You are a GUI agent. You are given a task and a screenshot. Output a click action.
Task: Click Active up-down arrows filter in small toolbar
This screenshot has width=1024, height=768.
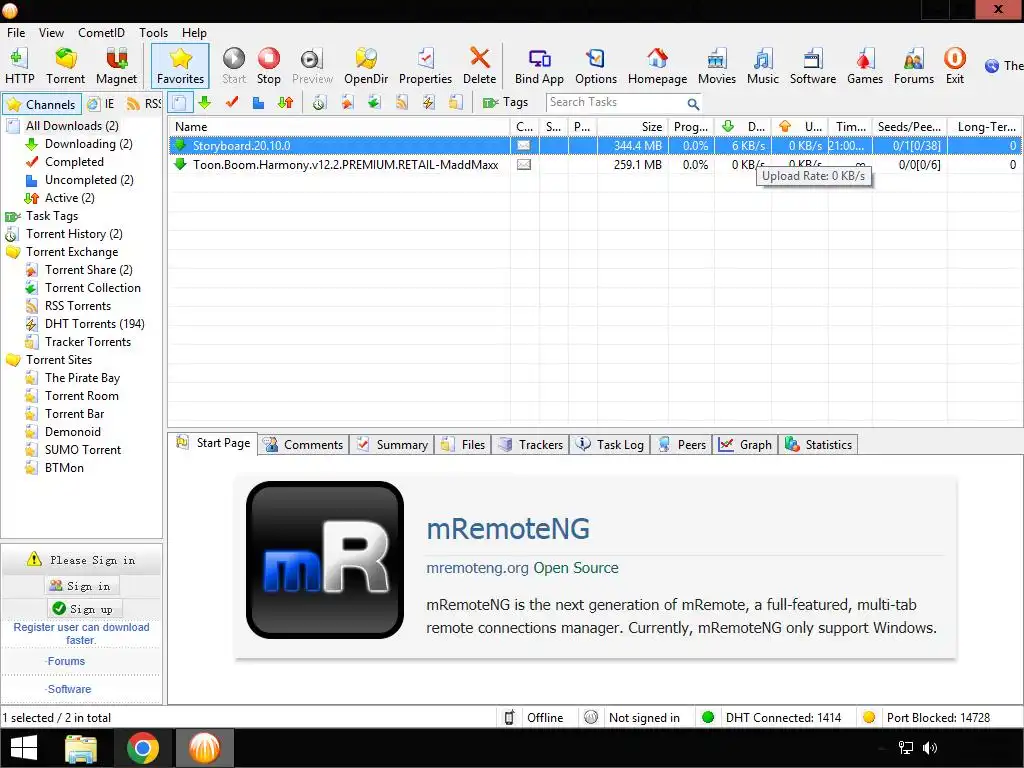[x=285, y=103]
